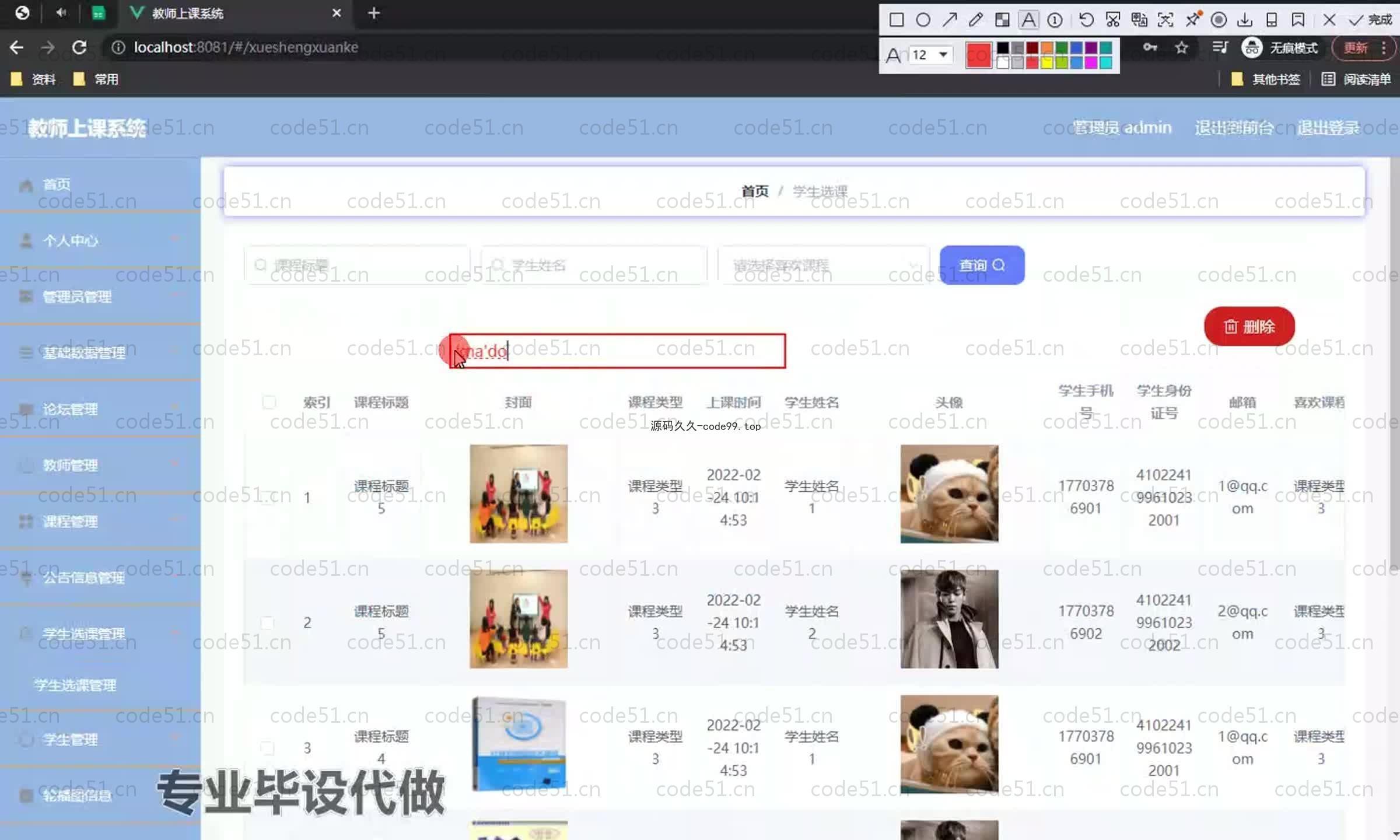Click the scissors cut screenshot icon

pos(1112,20)
